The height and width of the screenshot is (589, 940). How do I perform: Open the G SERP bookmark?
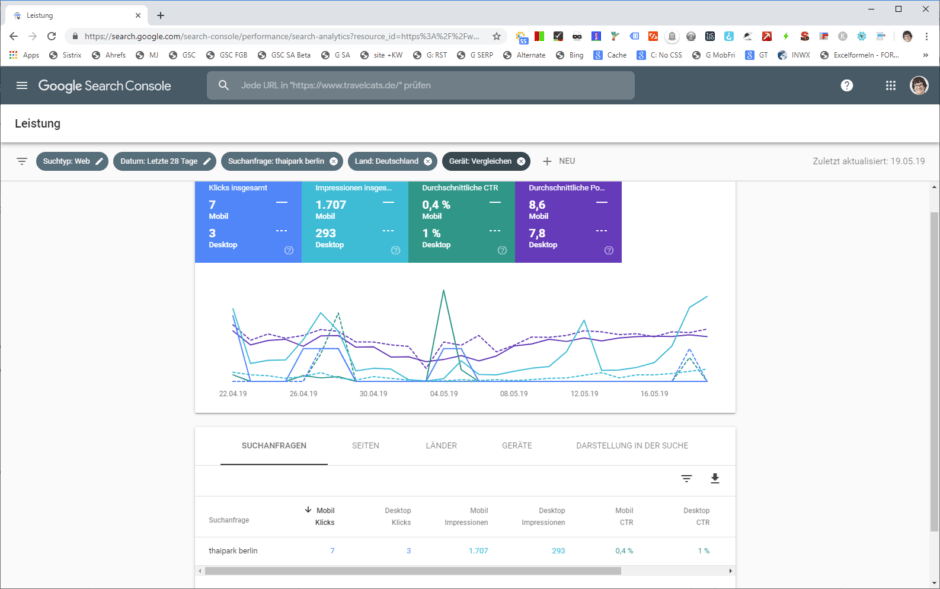coord(475,55)
